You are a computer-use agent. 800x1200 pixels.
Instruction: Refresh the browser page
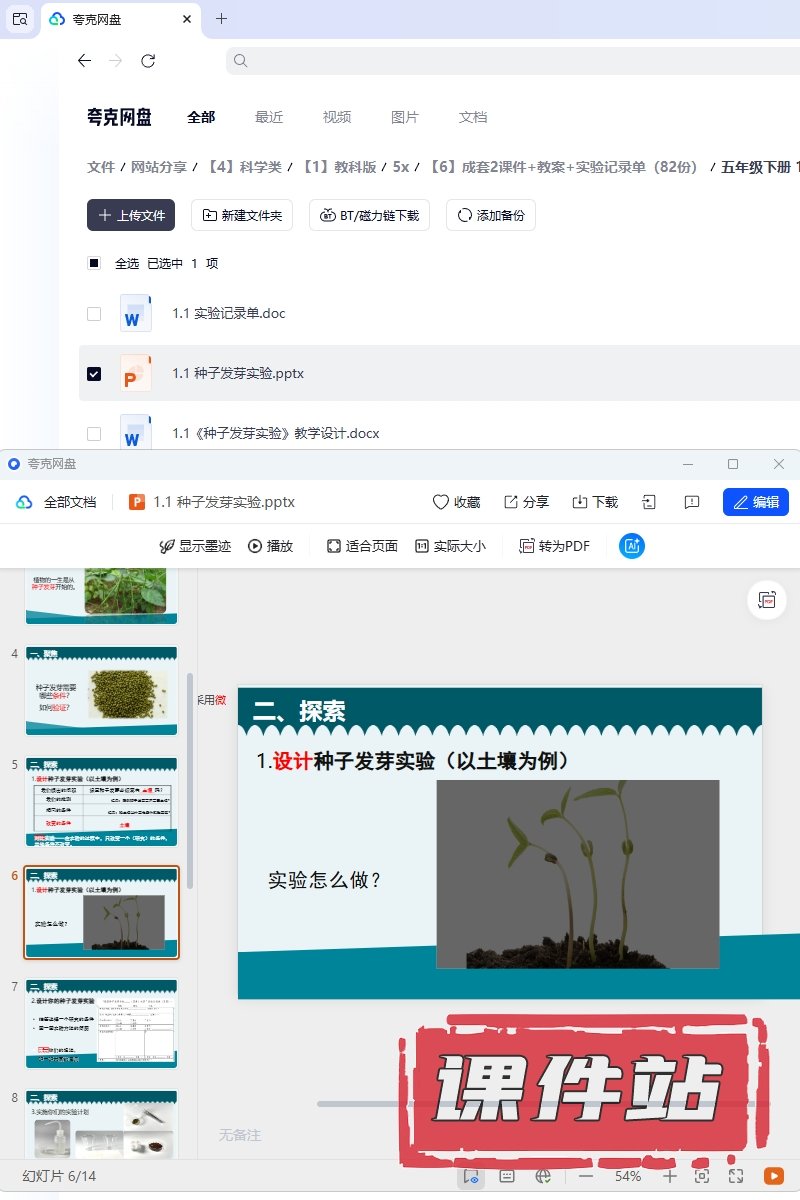point(148,61)
